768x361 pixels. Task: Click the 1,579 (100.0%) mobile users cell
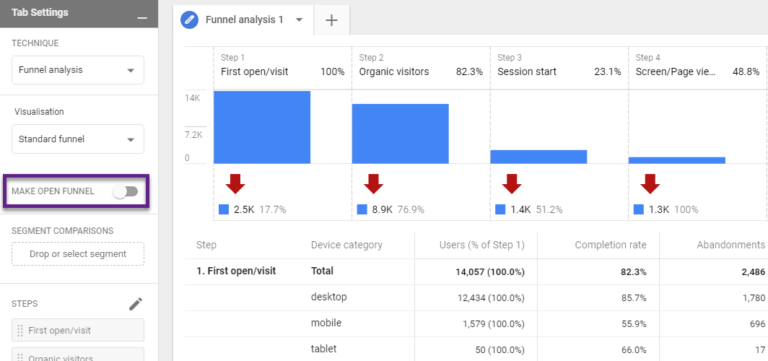[x=493, y=324]
